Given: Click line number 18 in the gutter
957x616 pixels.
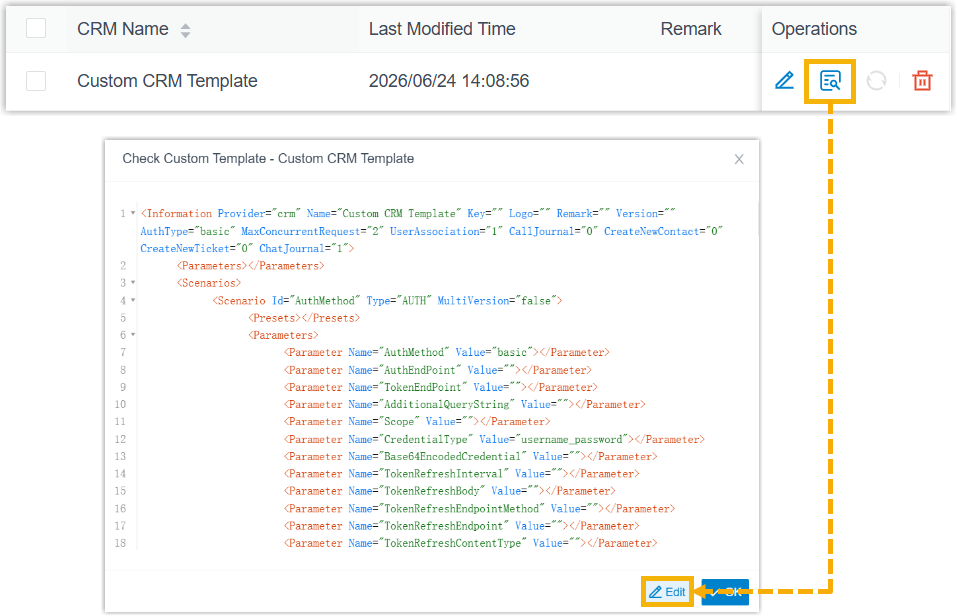Looking at the screenshot, I should (120, 543).
